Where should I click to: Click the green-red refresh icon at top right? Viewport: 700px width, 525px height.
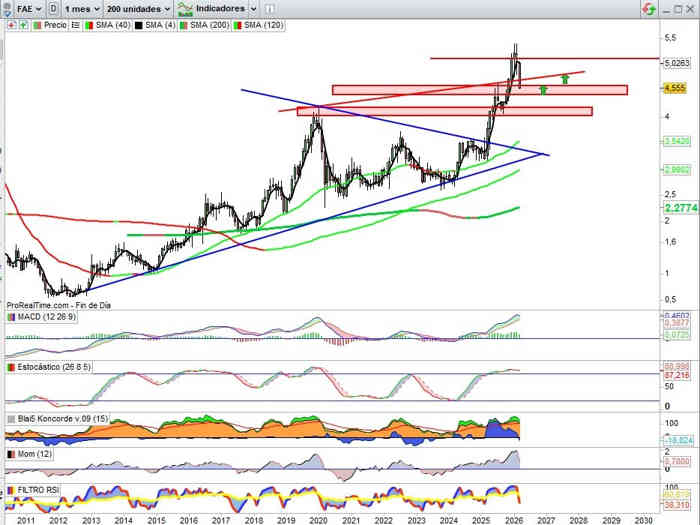point(649,9)
